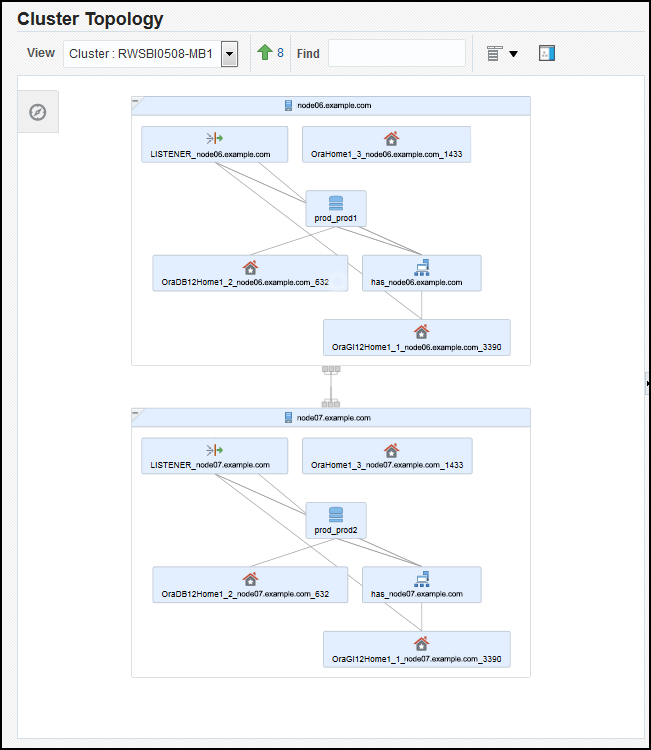Click in the Find search field

(396, 53)
